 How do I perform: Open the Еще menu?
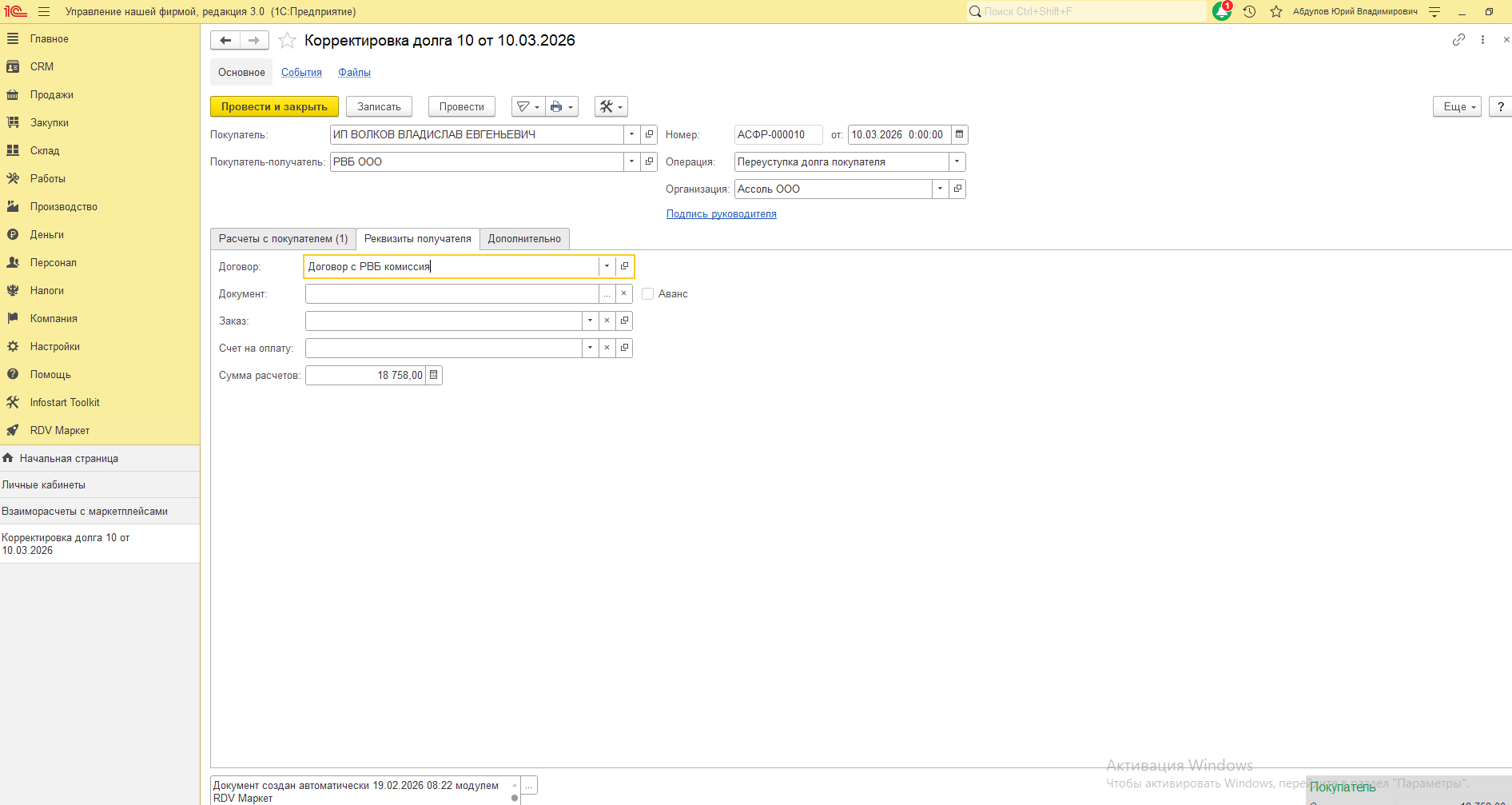tap(1458, 106)
